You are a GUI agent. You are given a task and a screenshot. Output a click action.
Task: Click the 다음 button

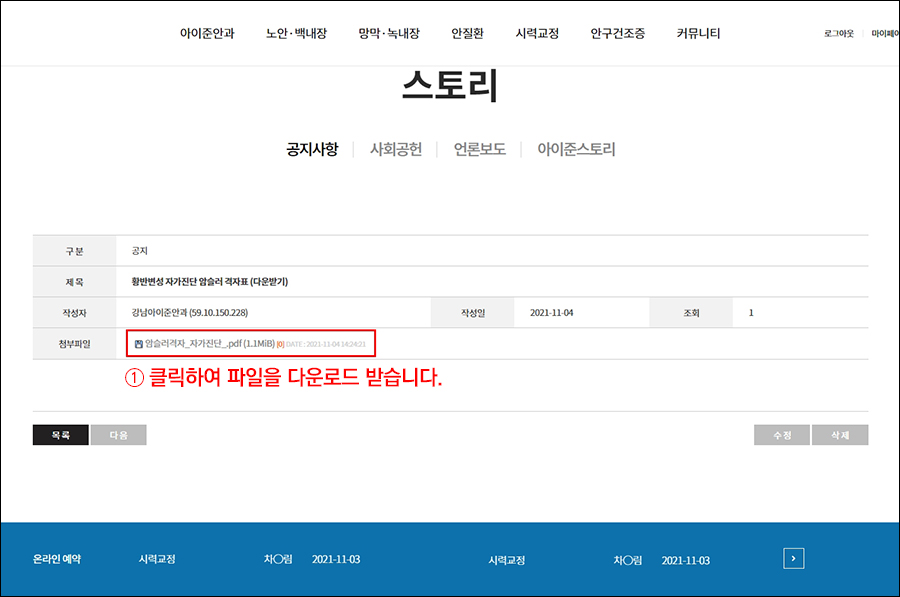coord(119,435)
